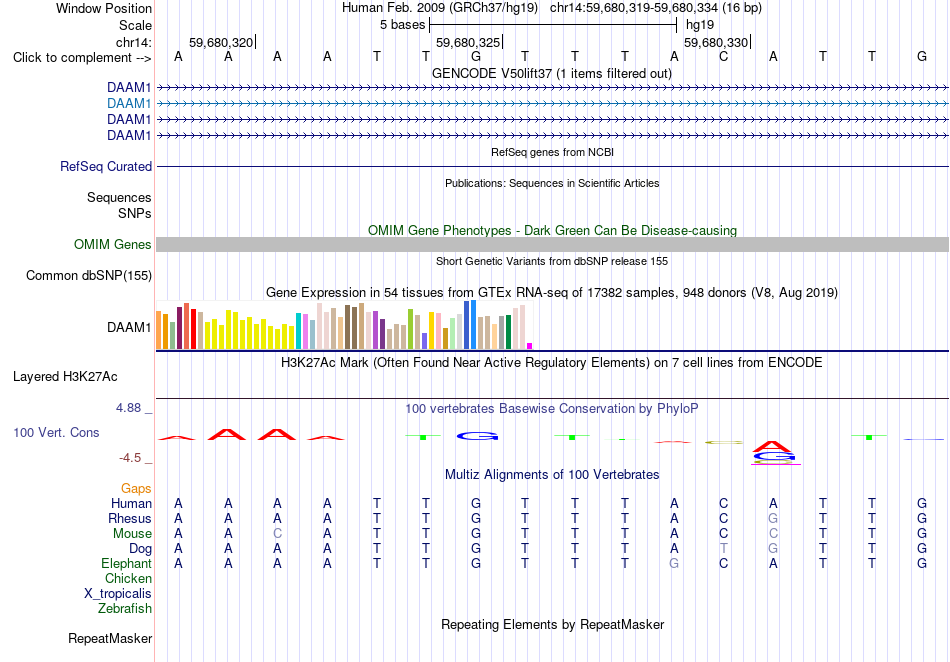Click the SNPs label under Sequences

135,213
